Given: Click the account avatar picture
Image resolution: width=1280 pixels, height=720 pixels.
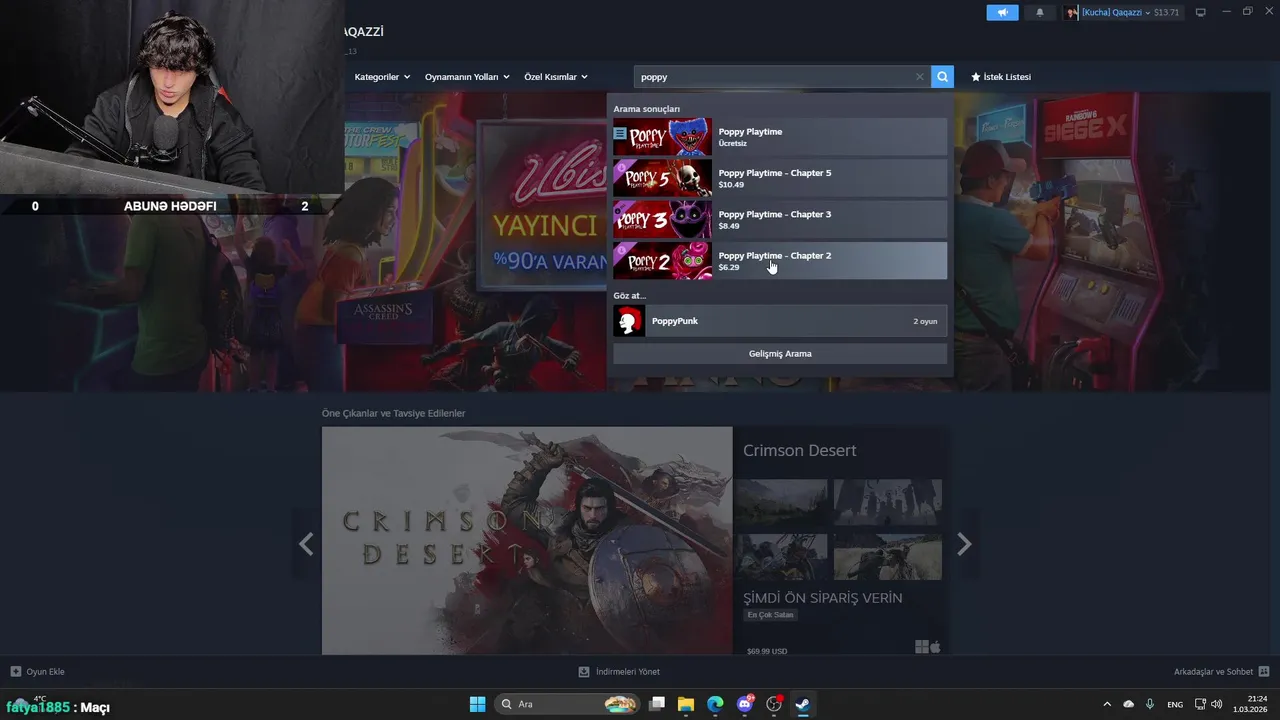Looking at the screenshot, I should (x=1072, y=12).
